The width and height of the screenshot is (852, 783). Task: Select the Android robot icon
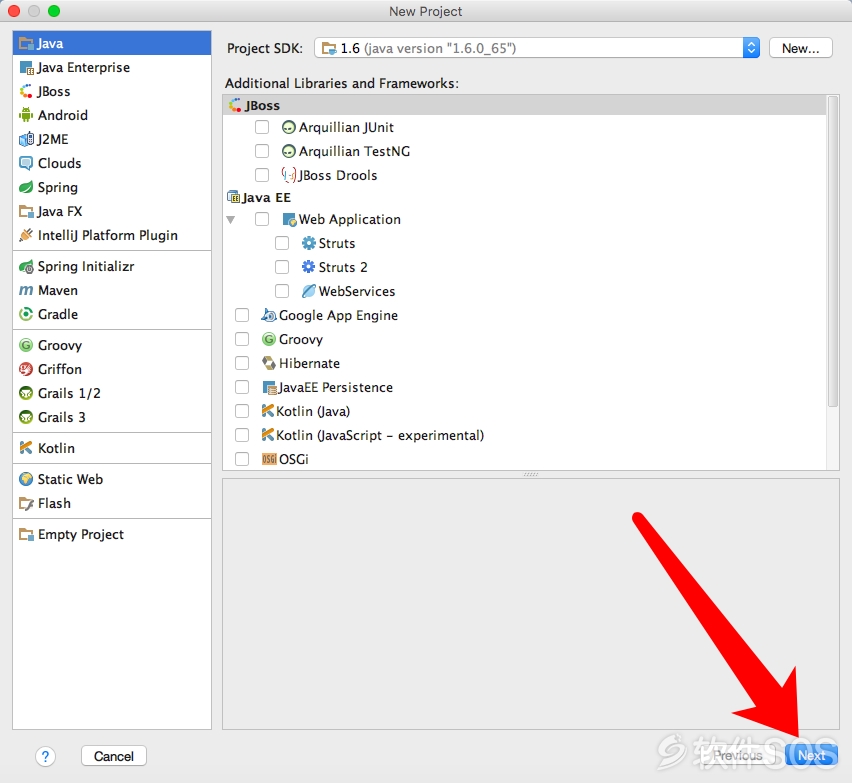pyautogui.click(x=26, y=115)
